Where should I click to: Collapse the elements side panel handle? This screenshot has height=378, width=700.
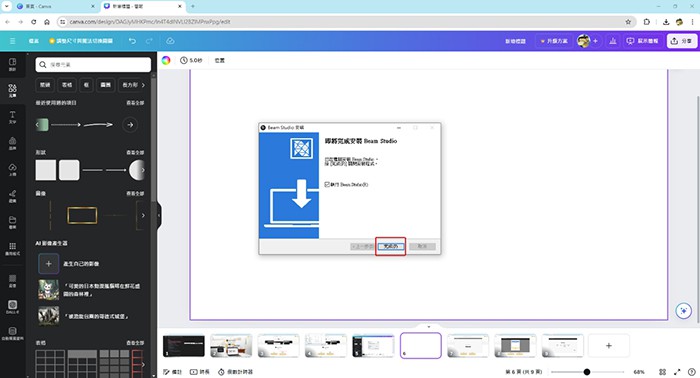[x=159, y=215]
